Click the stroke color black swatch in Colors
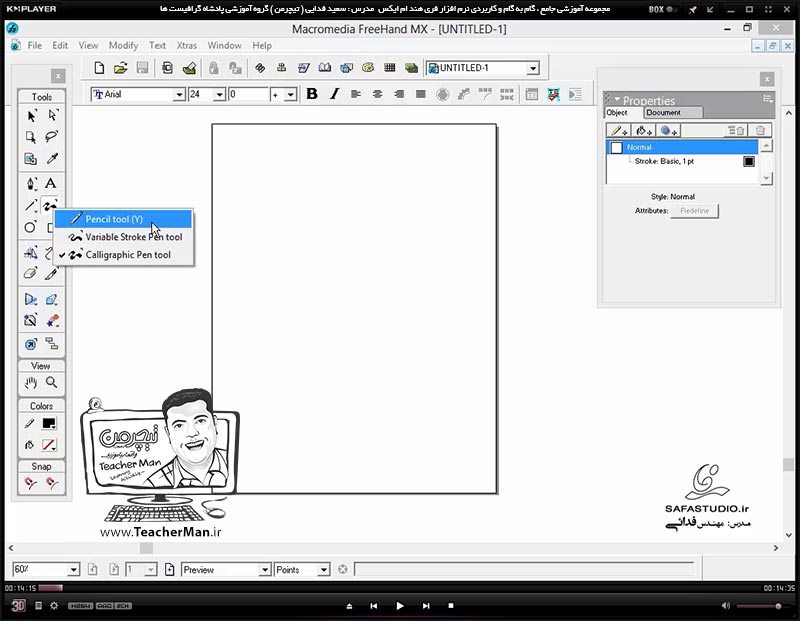The height and width of the screenshot is (621, 800). pos(49,424)
